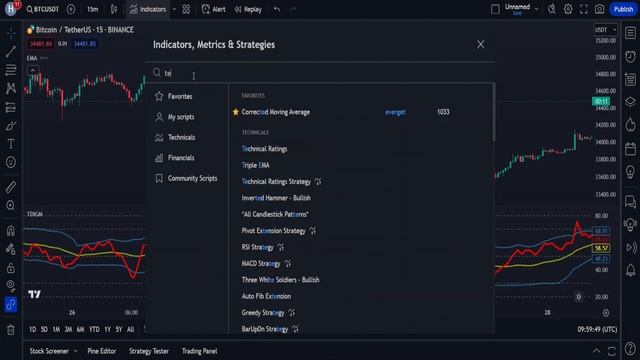The width and height of the screenshot is (640, 360).
Task: Open the emoji icons tool
Action: [11, 162]
